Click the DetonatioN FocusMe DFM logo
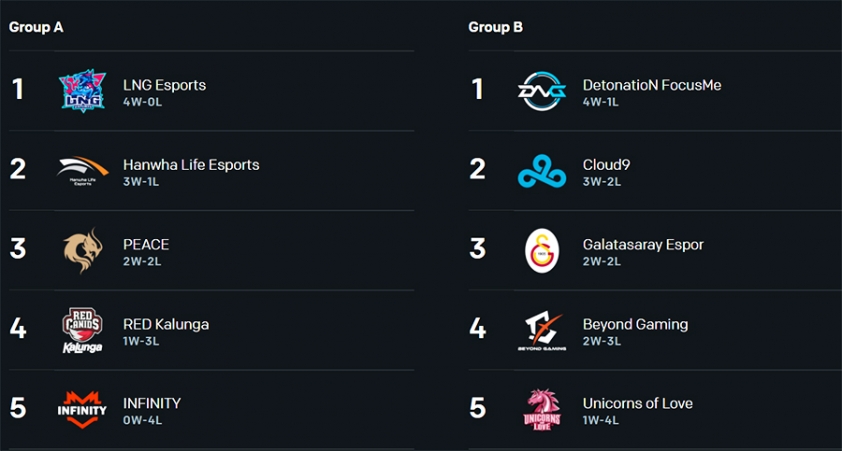 [542, 91]
